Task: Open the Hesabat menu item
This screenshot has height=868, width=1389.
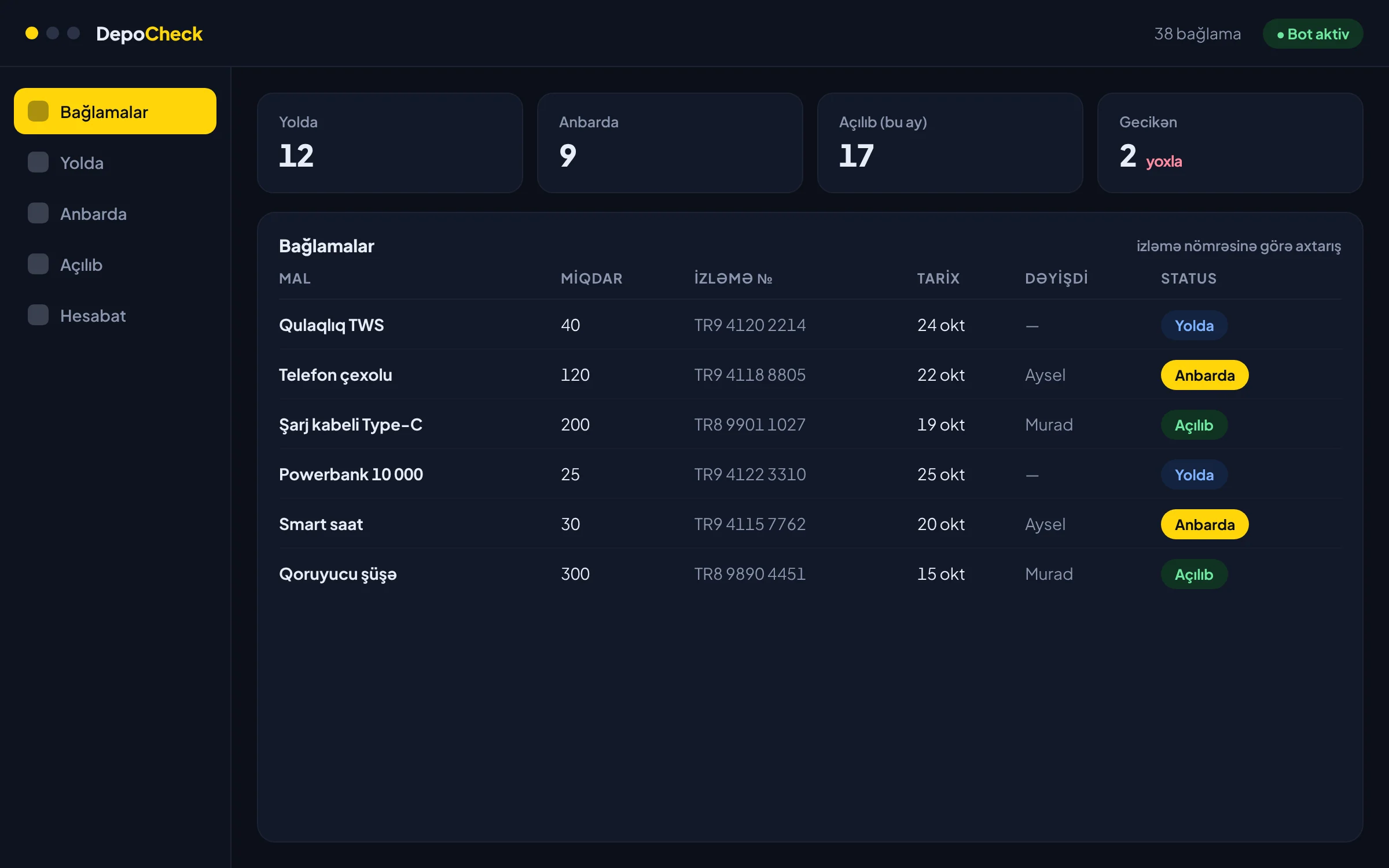Action: tap(115, 315)
